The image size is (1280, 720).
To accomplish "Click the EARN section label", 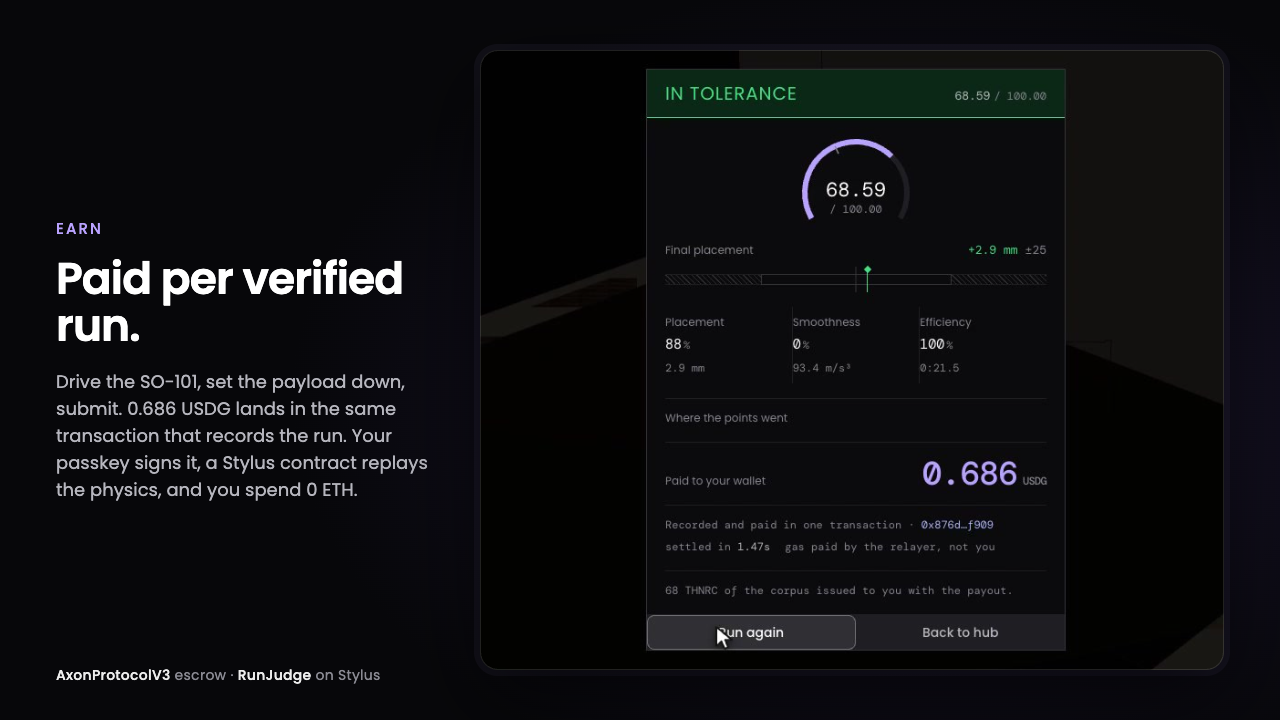I will tap(79, 229).
